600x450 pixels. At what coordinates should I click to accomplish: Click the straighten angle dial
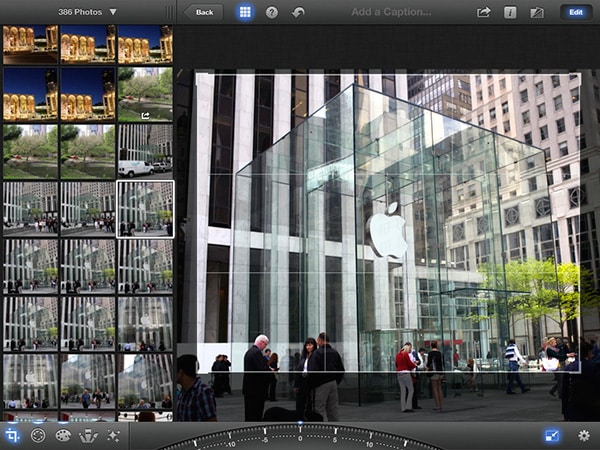coord(300,438)
